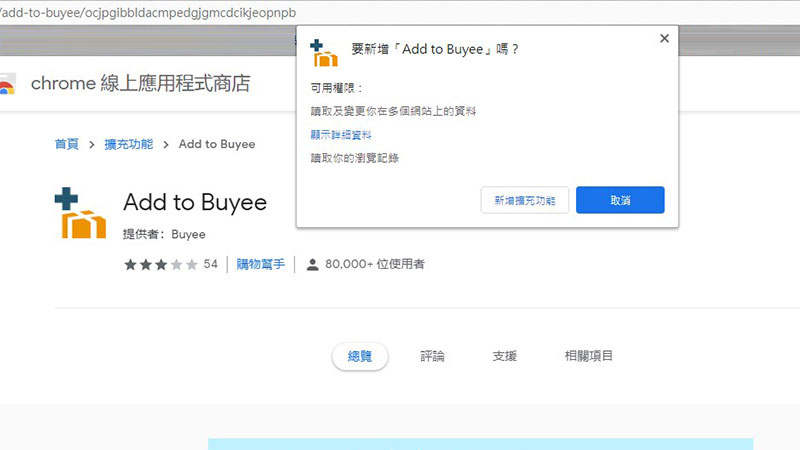Go to 首頁 breadcrumb link
The width and height of the screenshot is (800, 450).
[x=67, y=144]
